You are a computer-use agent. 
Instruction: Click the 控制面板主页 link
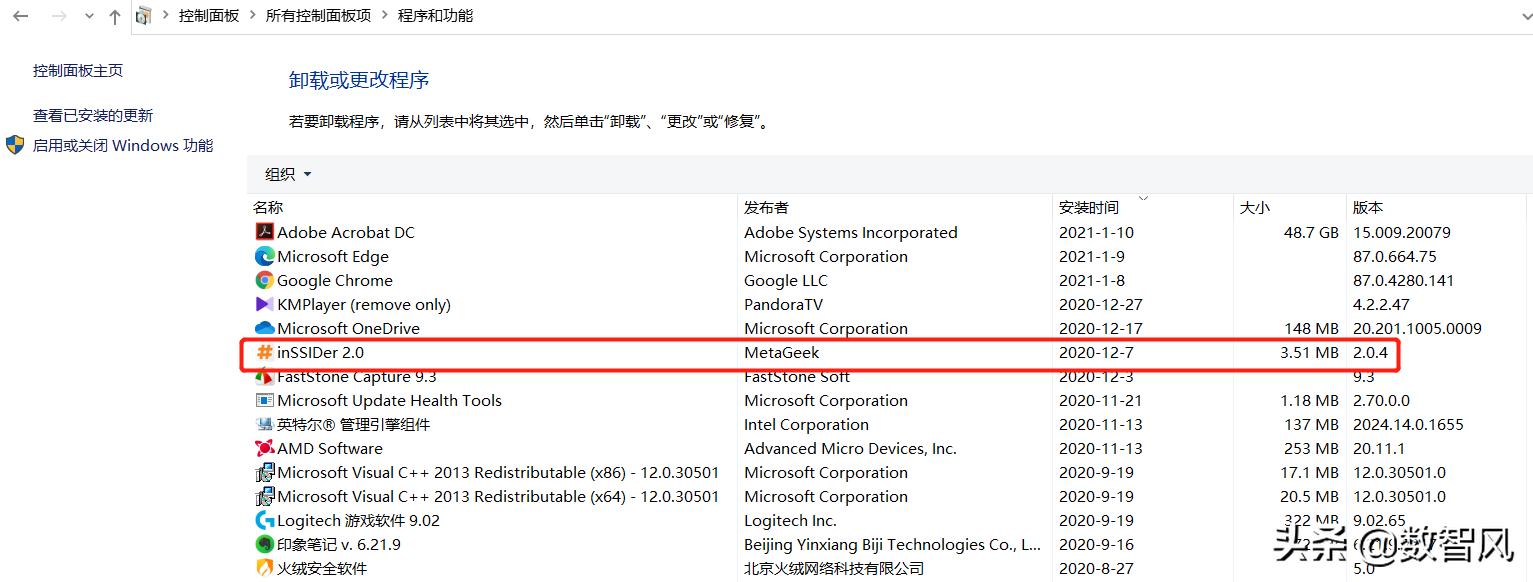tap(77, 70)
